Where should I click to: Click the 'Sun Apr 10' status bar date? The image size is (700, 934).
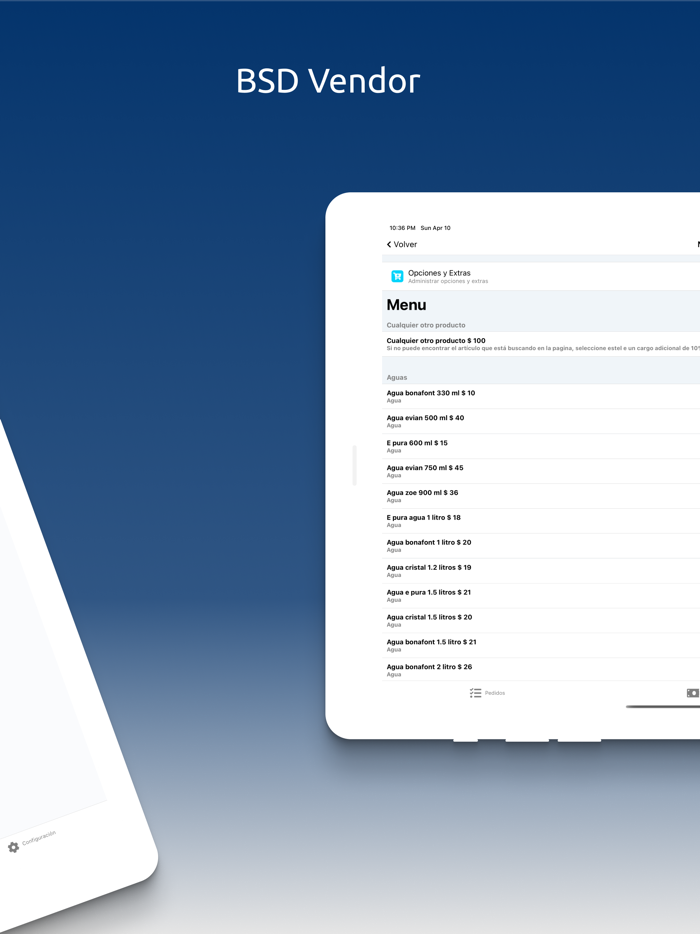point(435,228)
